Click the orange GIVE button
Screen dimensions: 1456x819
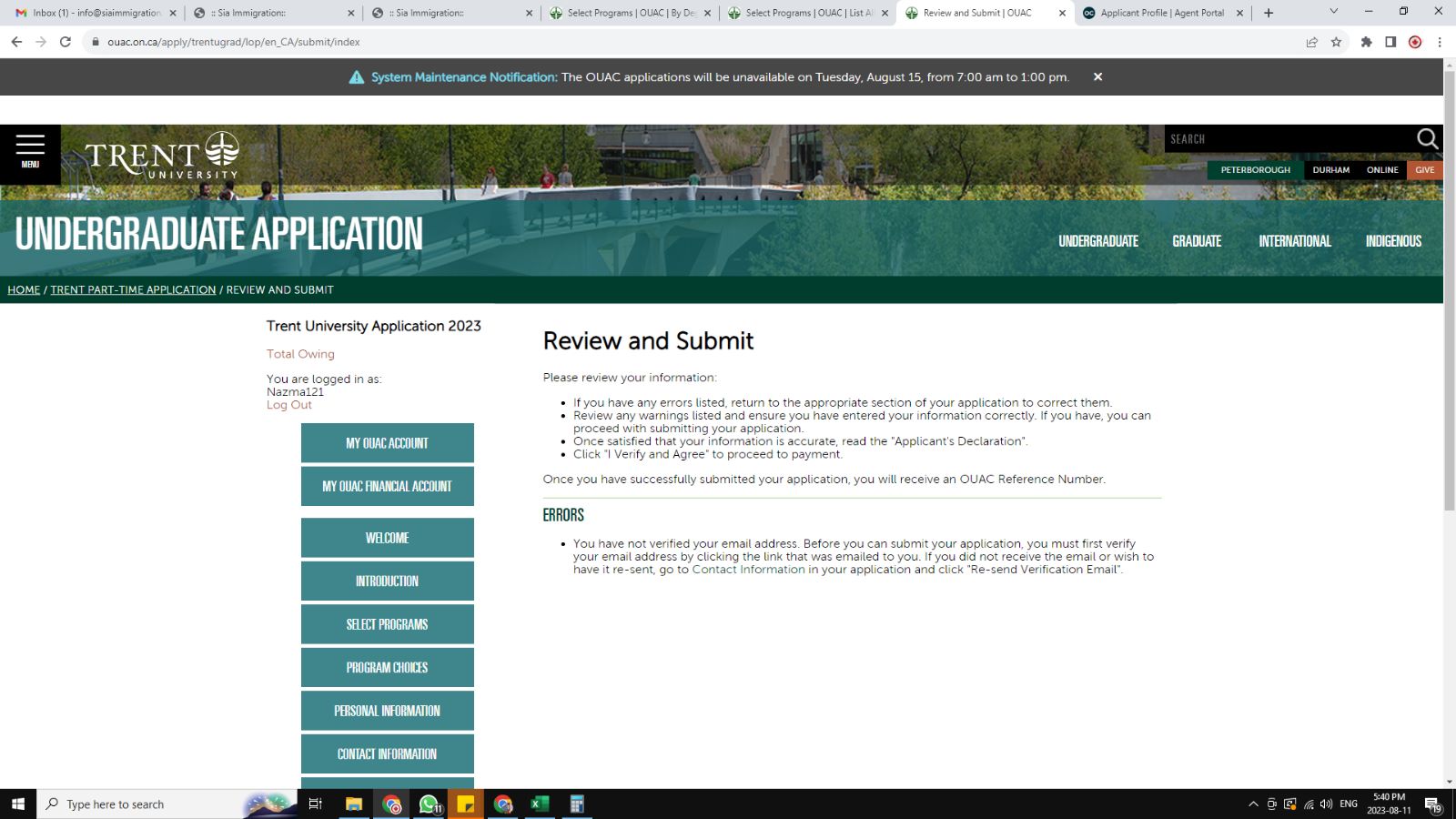point(1424,170)
